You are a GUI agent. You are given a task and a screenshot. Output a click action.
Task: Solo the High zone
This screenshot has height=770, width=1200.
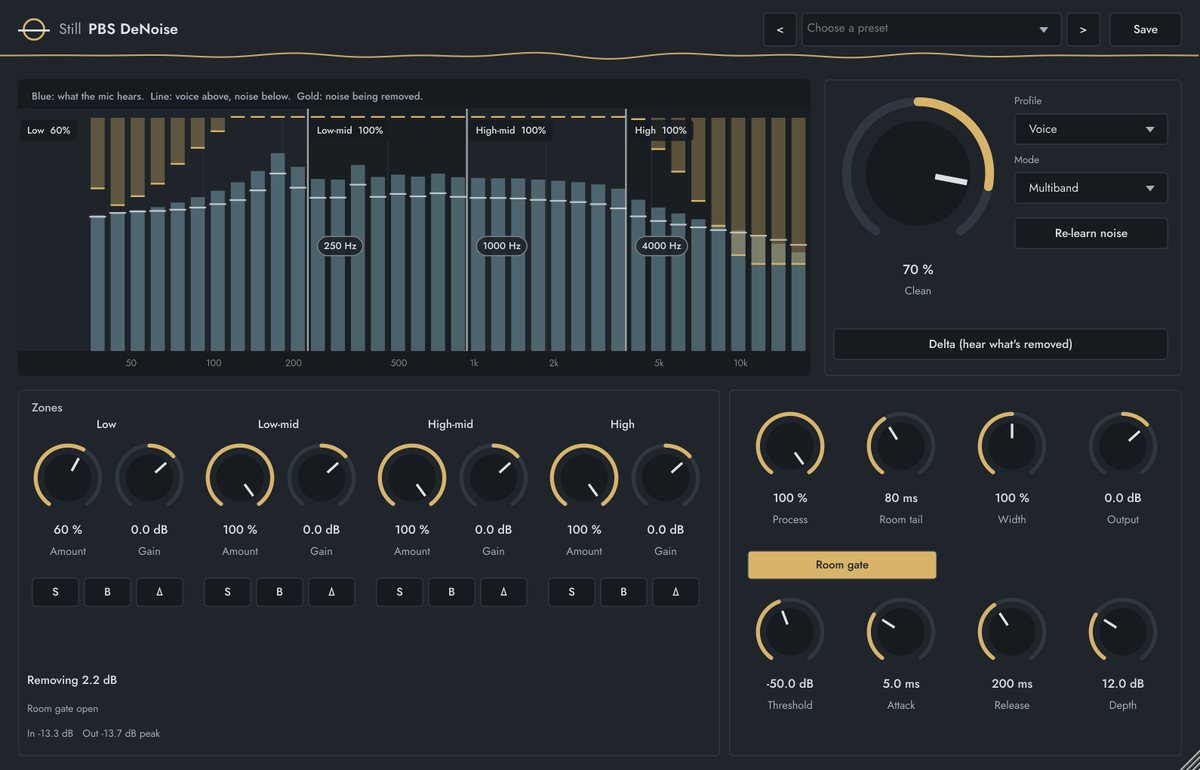(572, 592)
